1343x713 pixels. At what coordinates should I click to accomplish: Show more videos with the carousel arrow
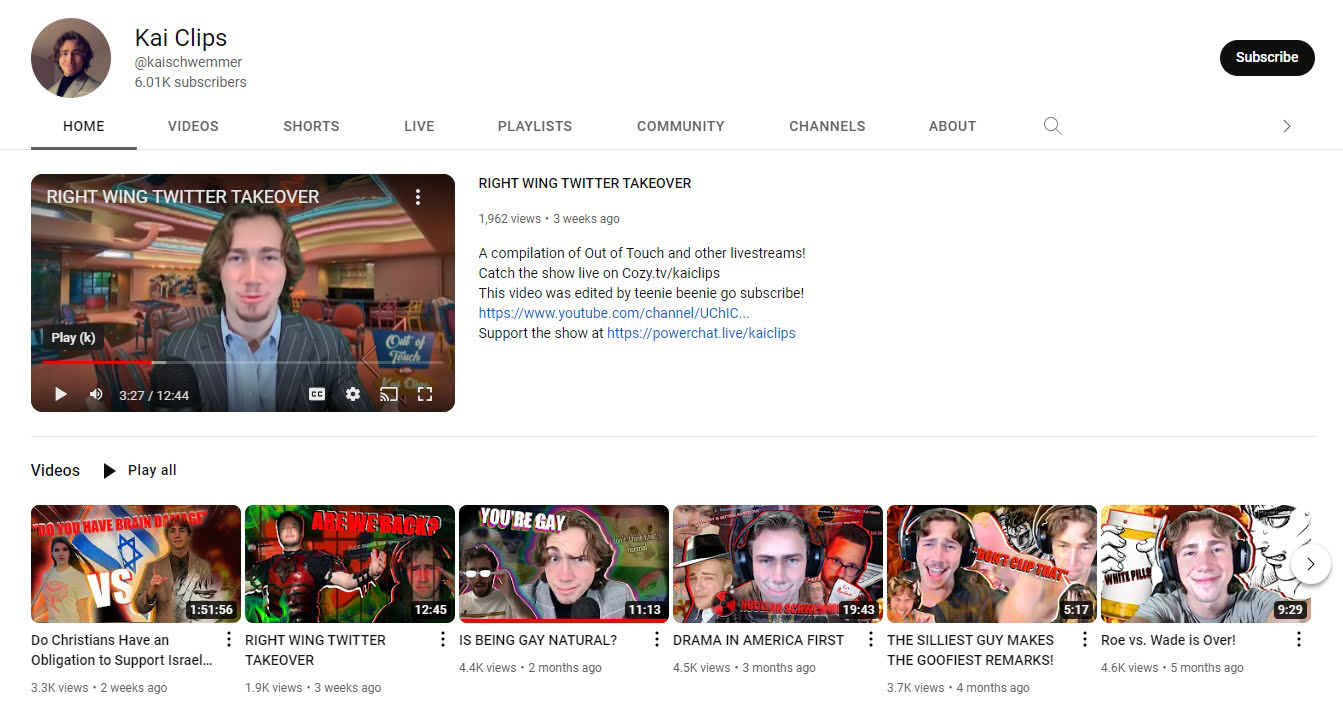click(1310, 563)
